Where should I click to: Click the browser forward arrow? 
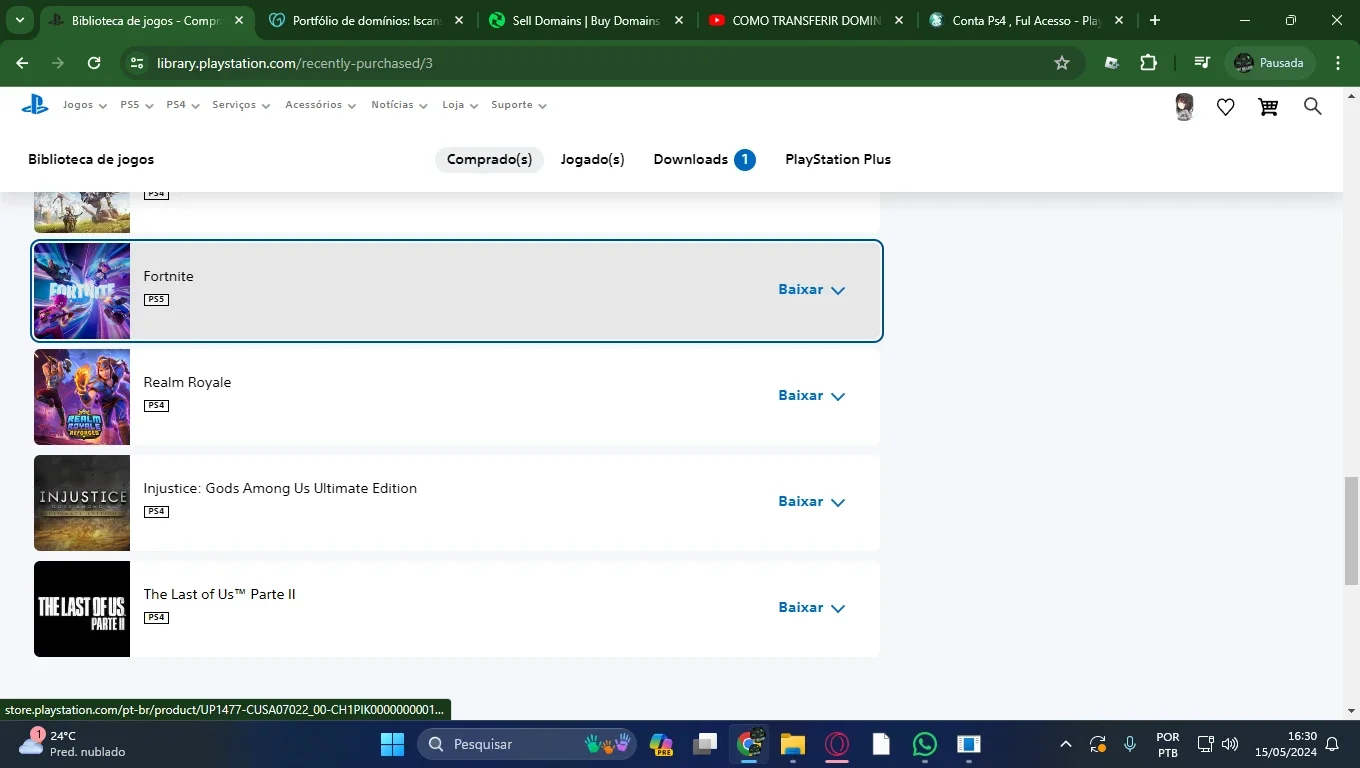pos(58,63)
